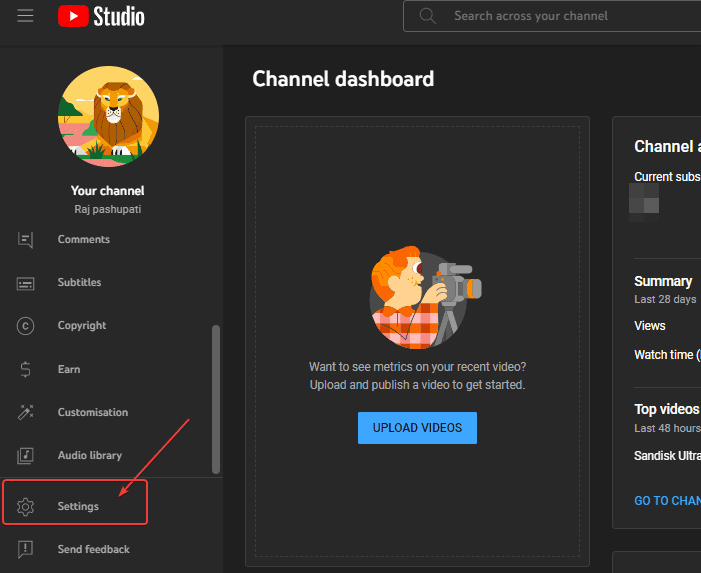The image size is (701, 573).
Task: Click the 'Summary' heading in analytics
Action: click(x=663, y=281)
